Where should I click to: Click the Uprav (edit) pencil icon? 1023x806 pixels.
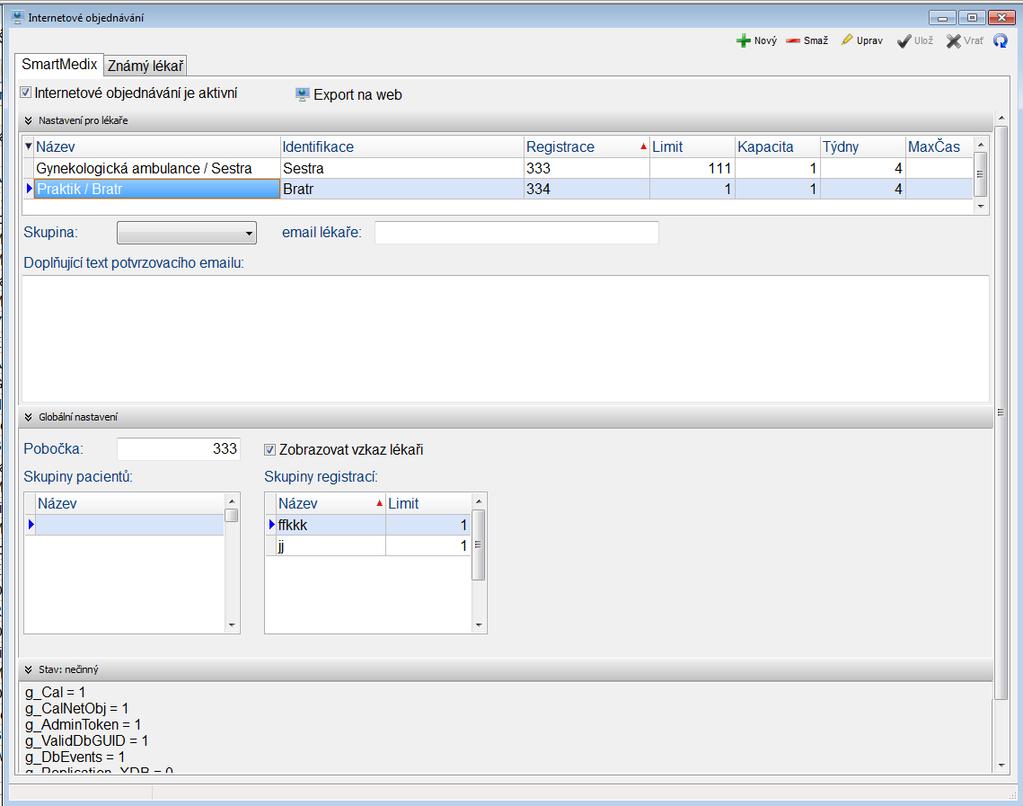point(847,40)
